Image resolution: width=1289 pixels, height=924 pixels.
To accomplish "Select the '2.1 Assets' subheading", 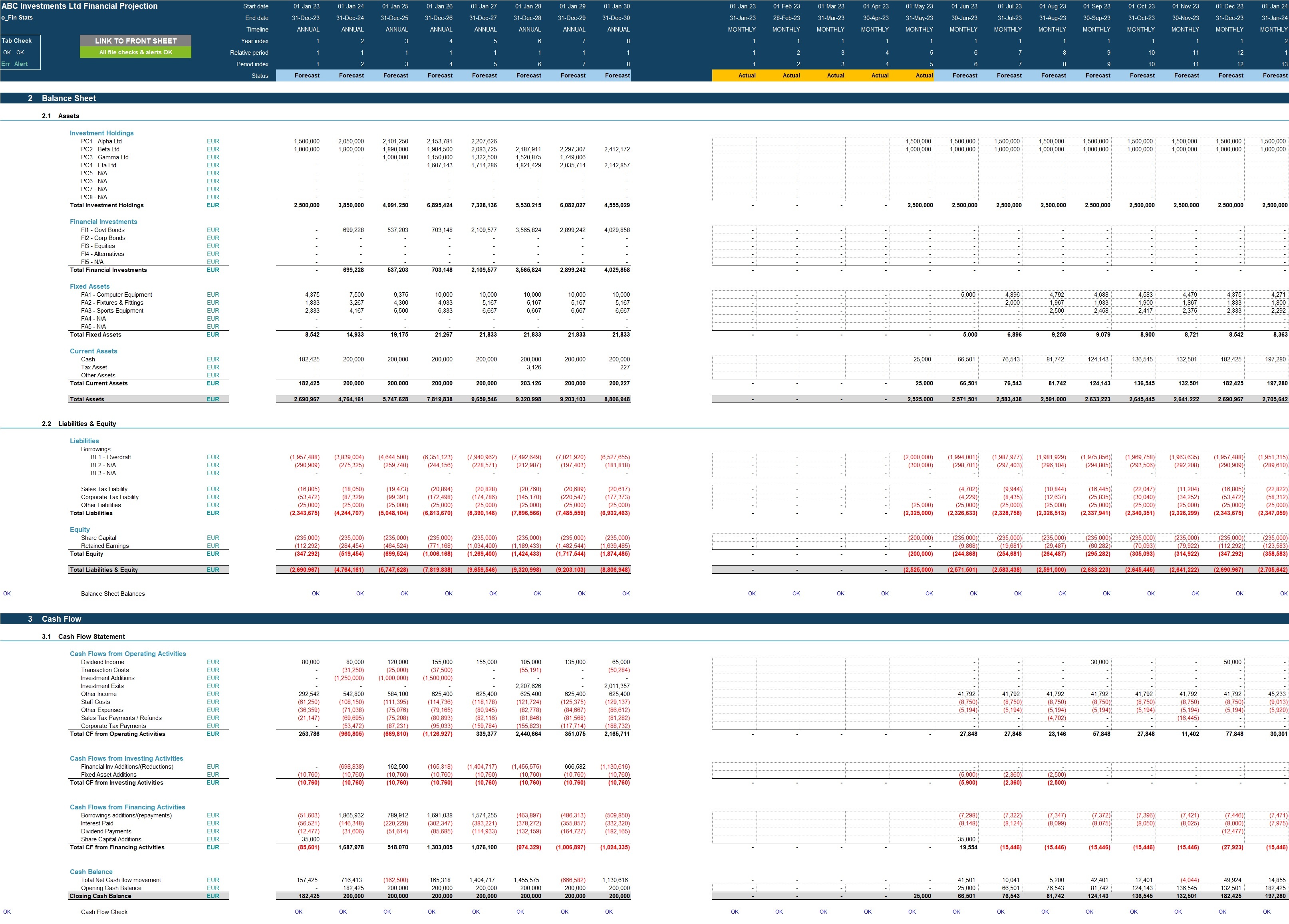I will pyautogui.click(x=60, y=116).
